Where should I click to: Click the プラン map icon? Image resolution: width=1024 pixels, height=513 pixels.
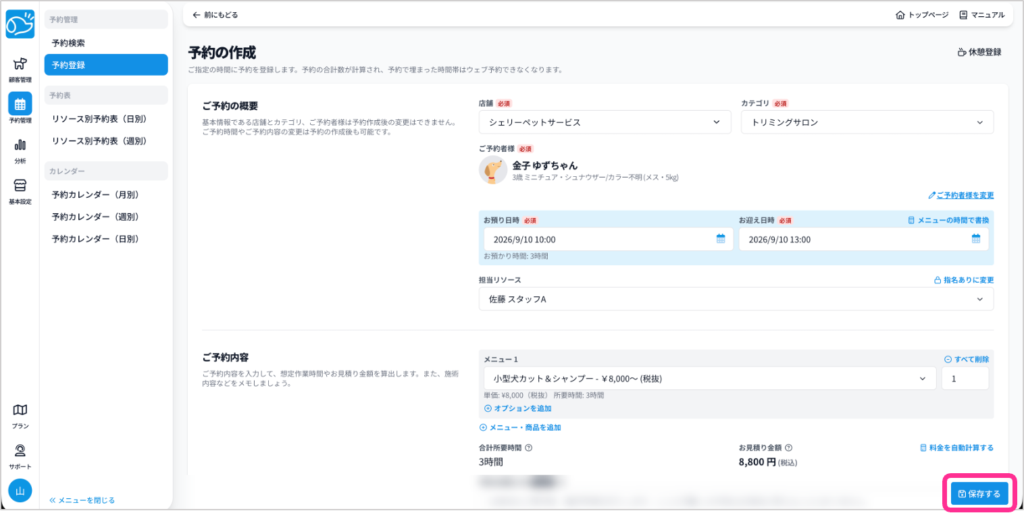(x=20, y=414)
